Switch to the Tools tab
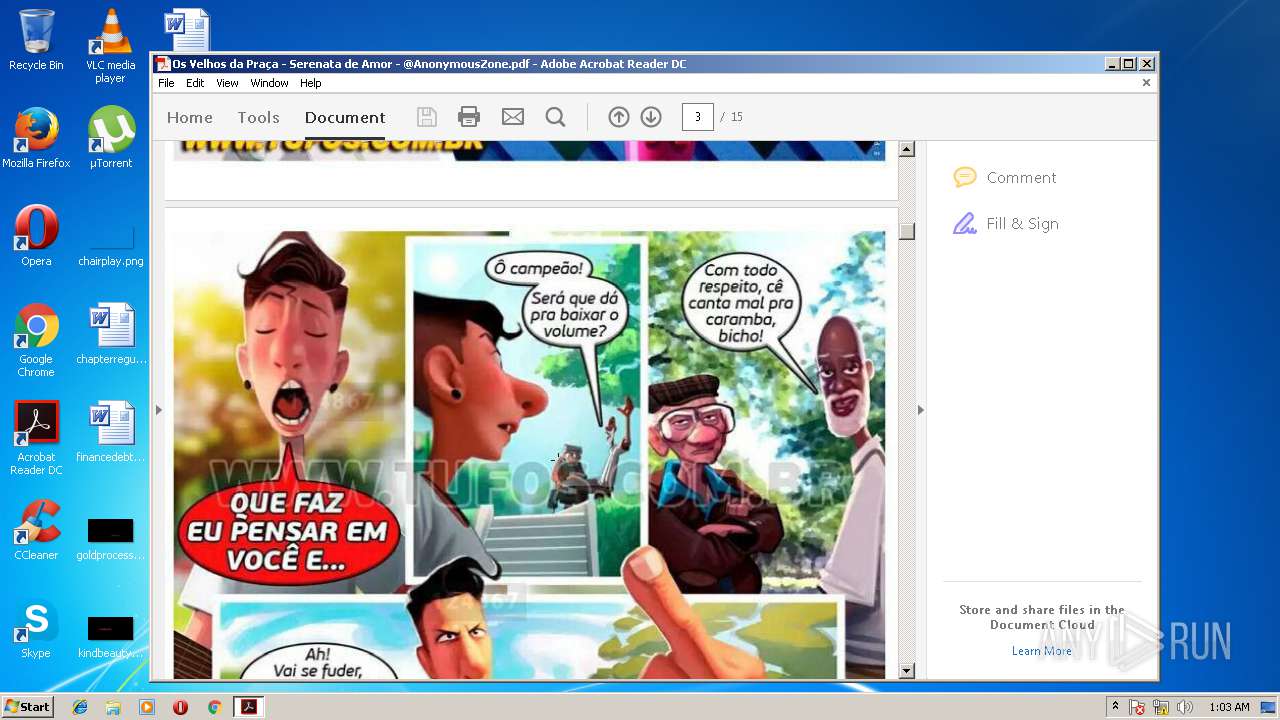 click(258, 117)
